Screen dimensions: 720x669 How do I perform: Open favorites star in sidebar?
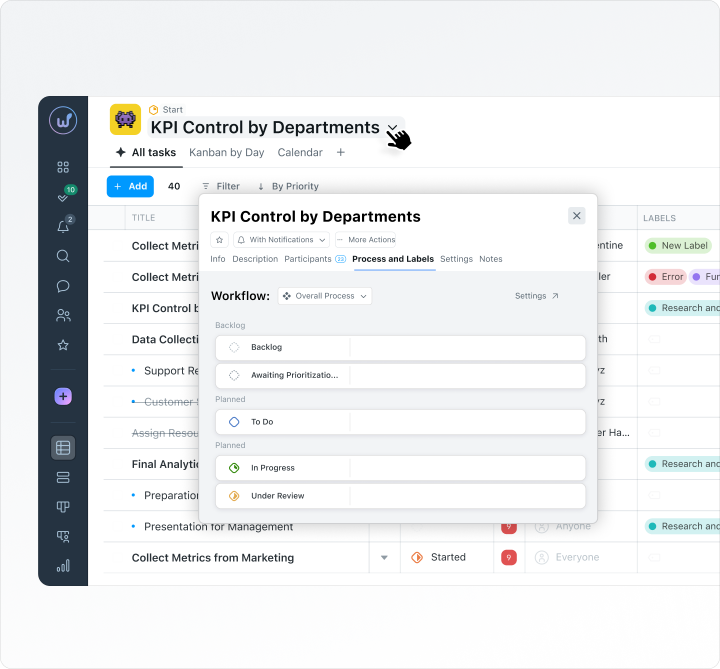click(63, 345)
